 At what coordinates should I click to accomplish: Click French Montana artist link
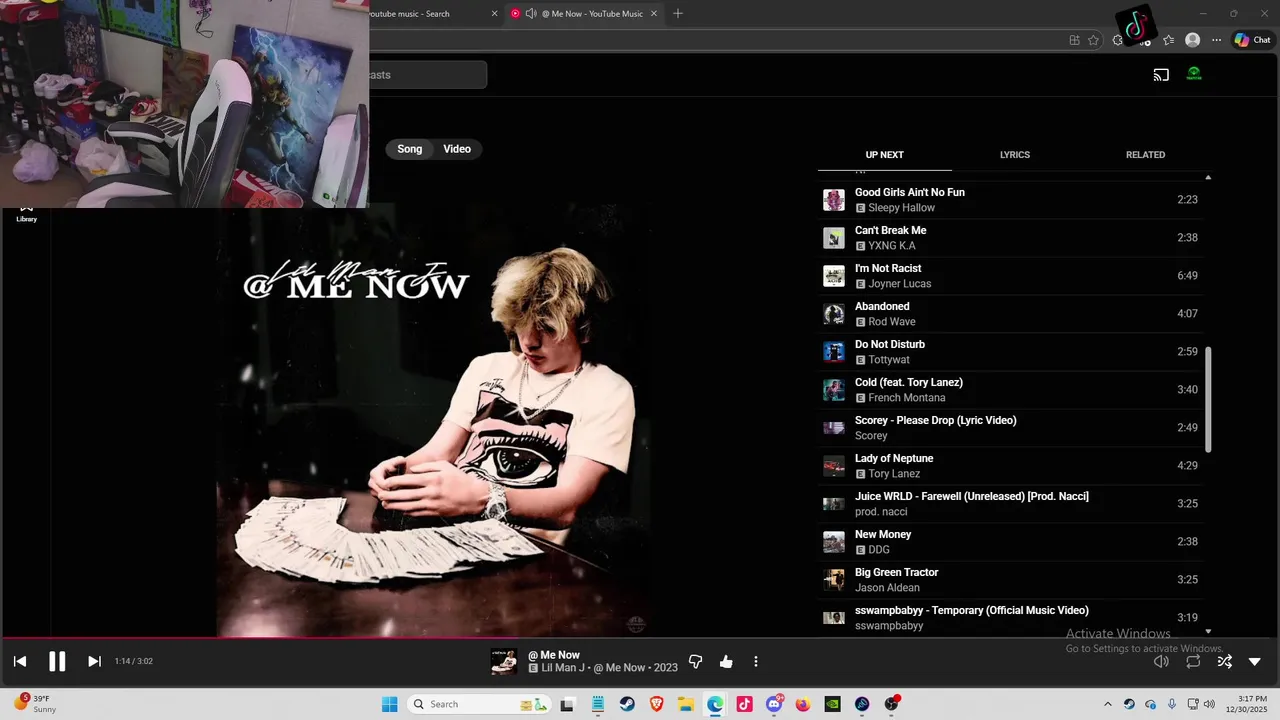click(x=906, y=398)
